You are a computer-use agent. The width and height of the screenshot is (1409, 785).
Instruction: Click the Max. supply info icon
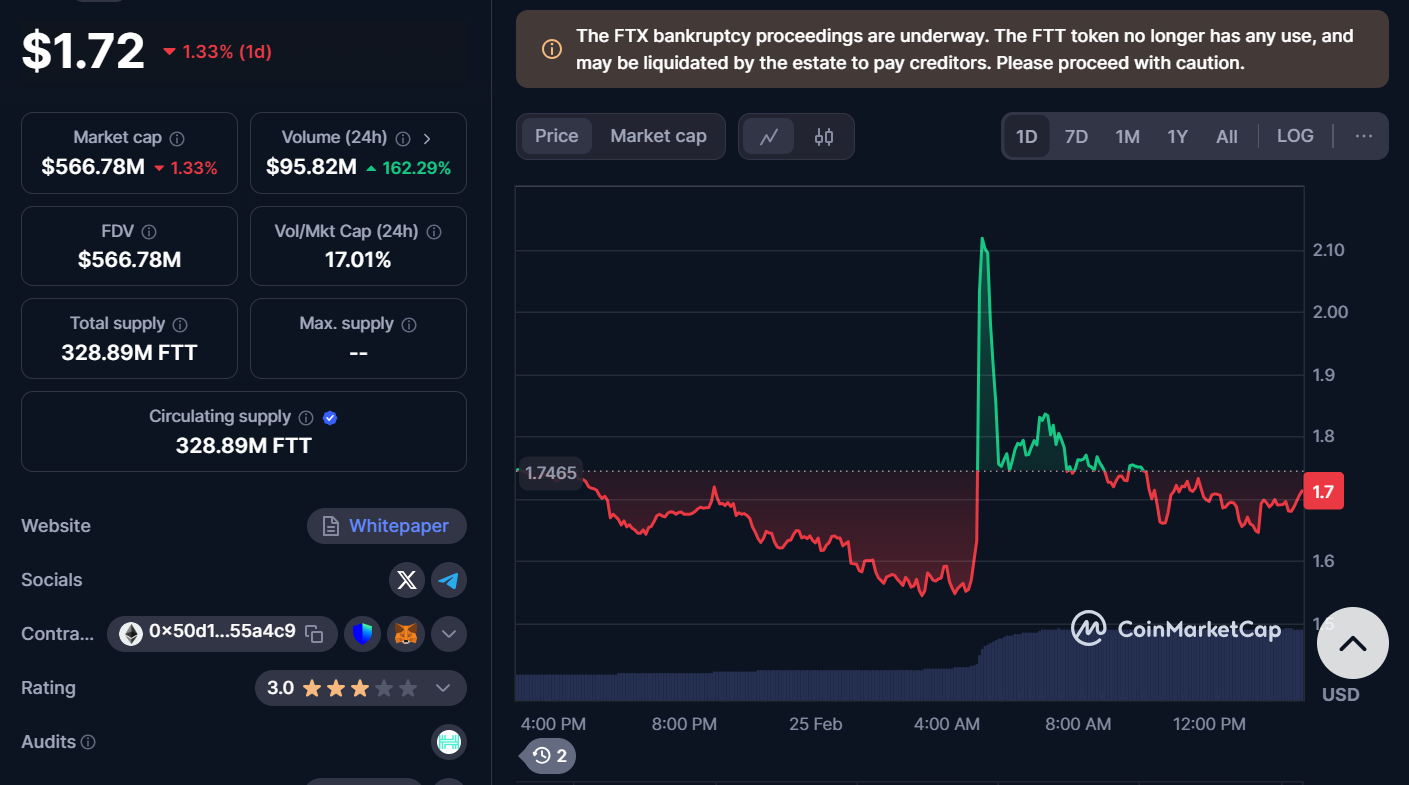[x=409, y=324]
